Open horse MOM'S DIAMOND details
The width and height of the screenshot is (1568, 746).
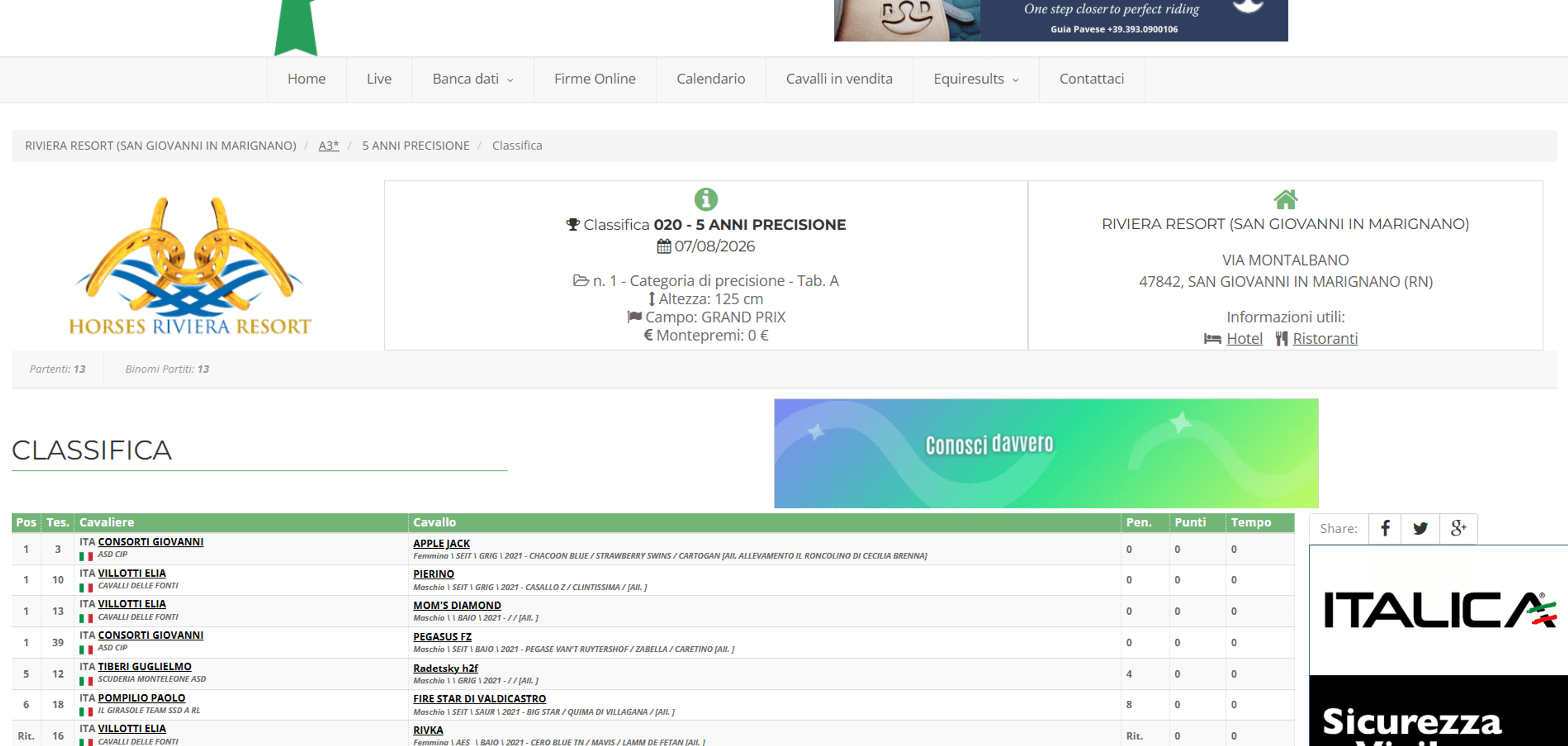click(457, 605)
